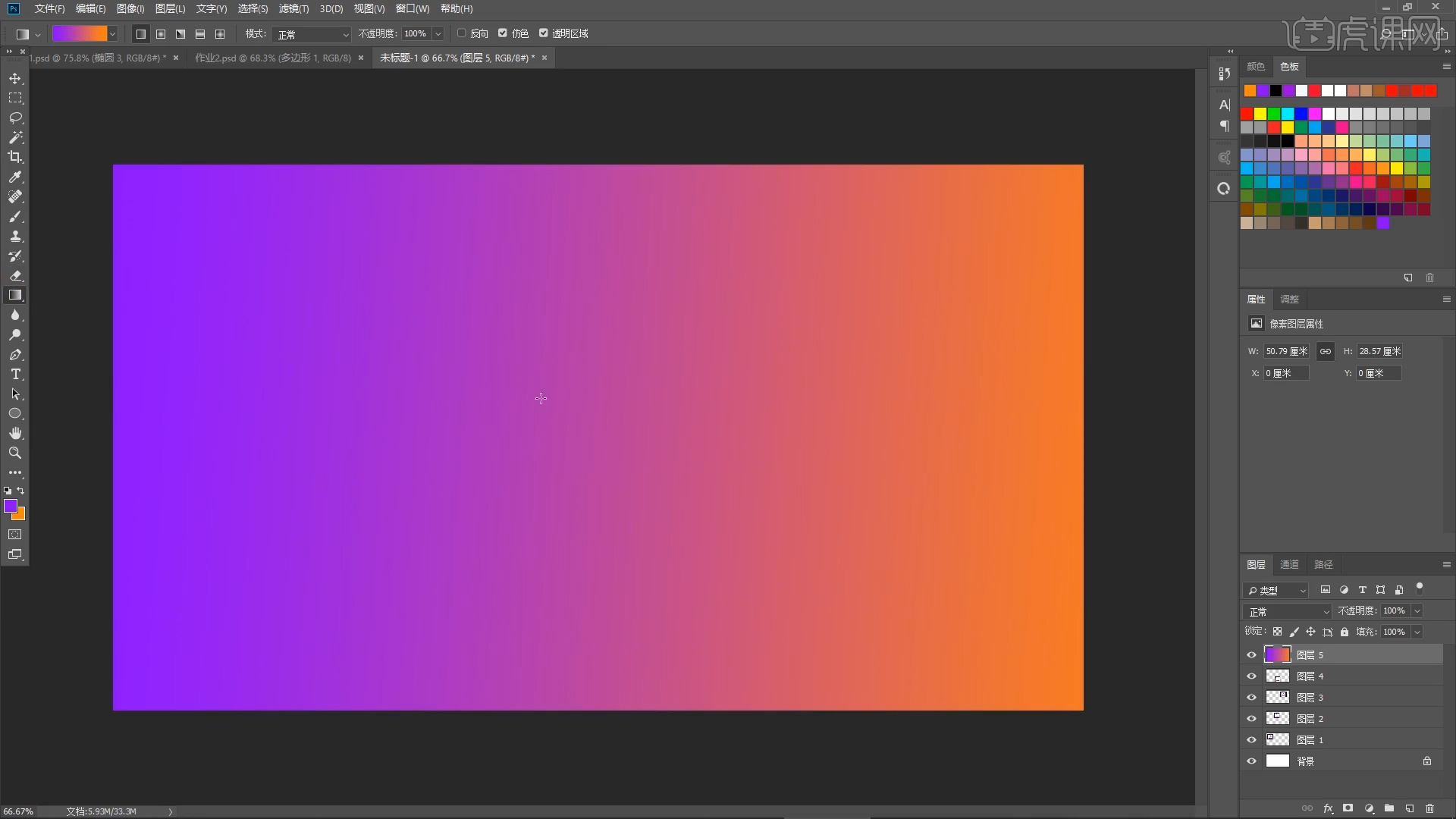1456x819 pixels.
Task: Select the Zoom tool in toolbar
Action: coord(15,453)
